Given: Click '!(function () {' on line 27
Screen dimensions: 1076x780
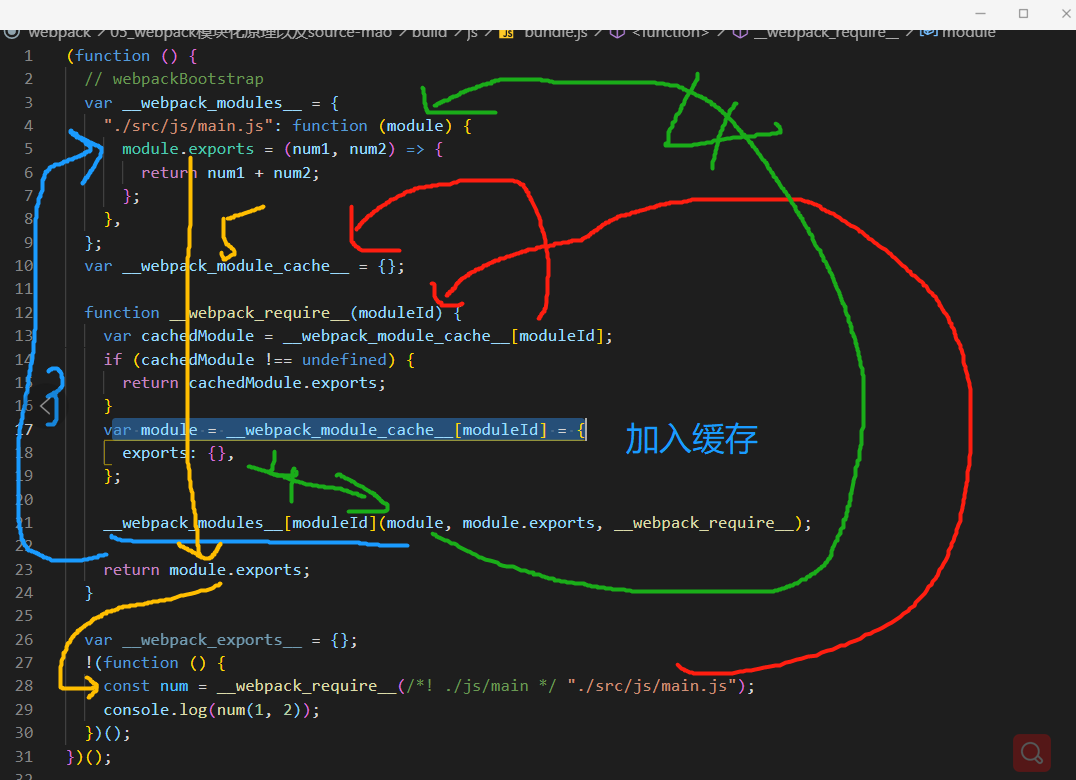Looking at the screenshot, I should 155,663.
